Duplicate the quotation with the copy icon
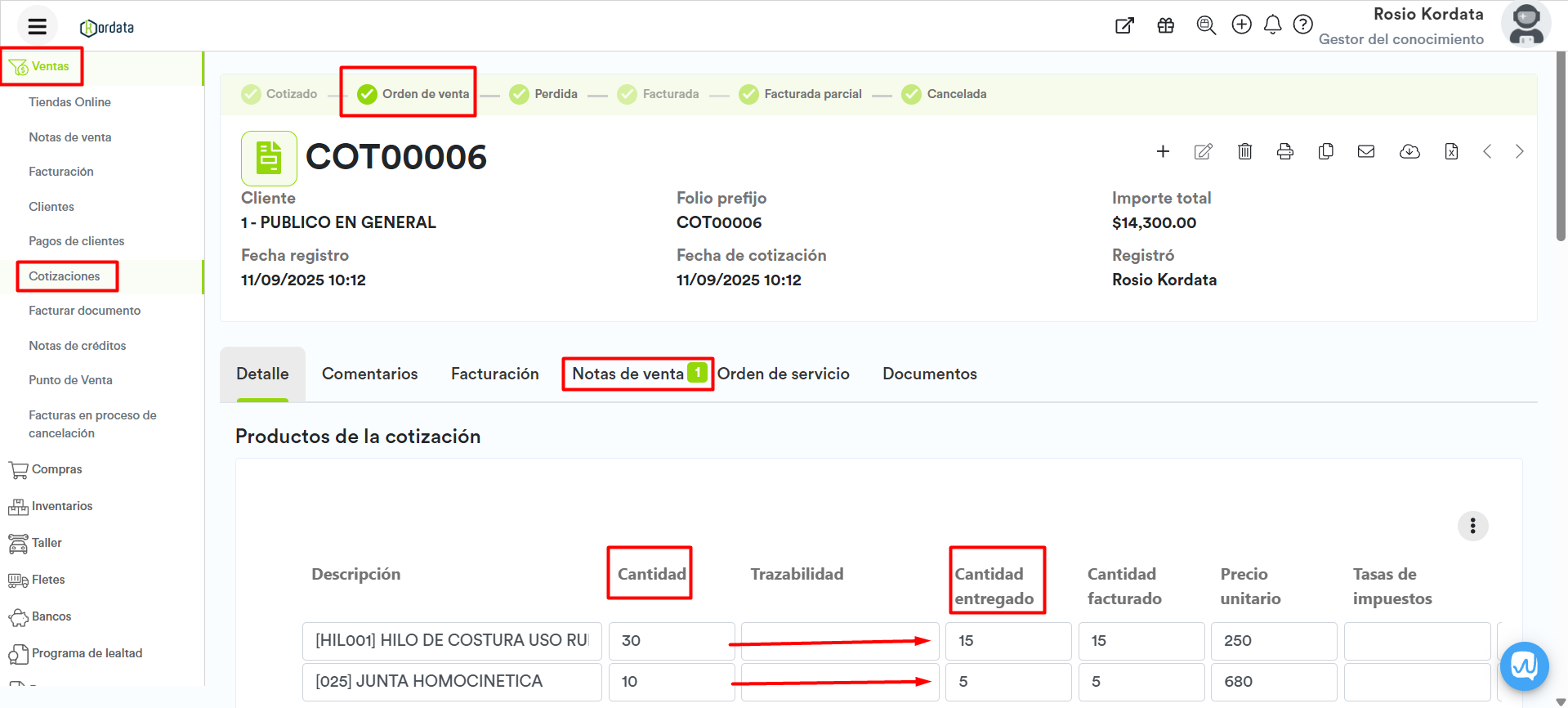Screen dimensions: 1568x708 [1325, 151]
